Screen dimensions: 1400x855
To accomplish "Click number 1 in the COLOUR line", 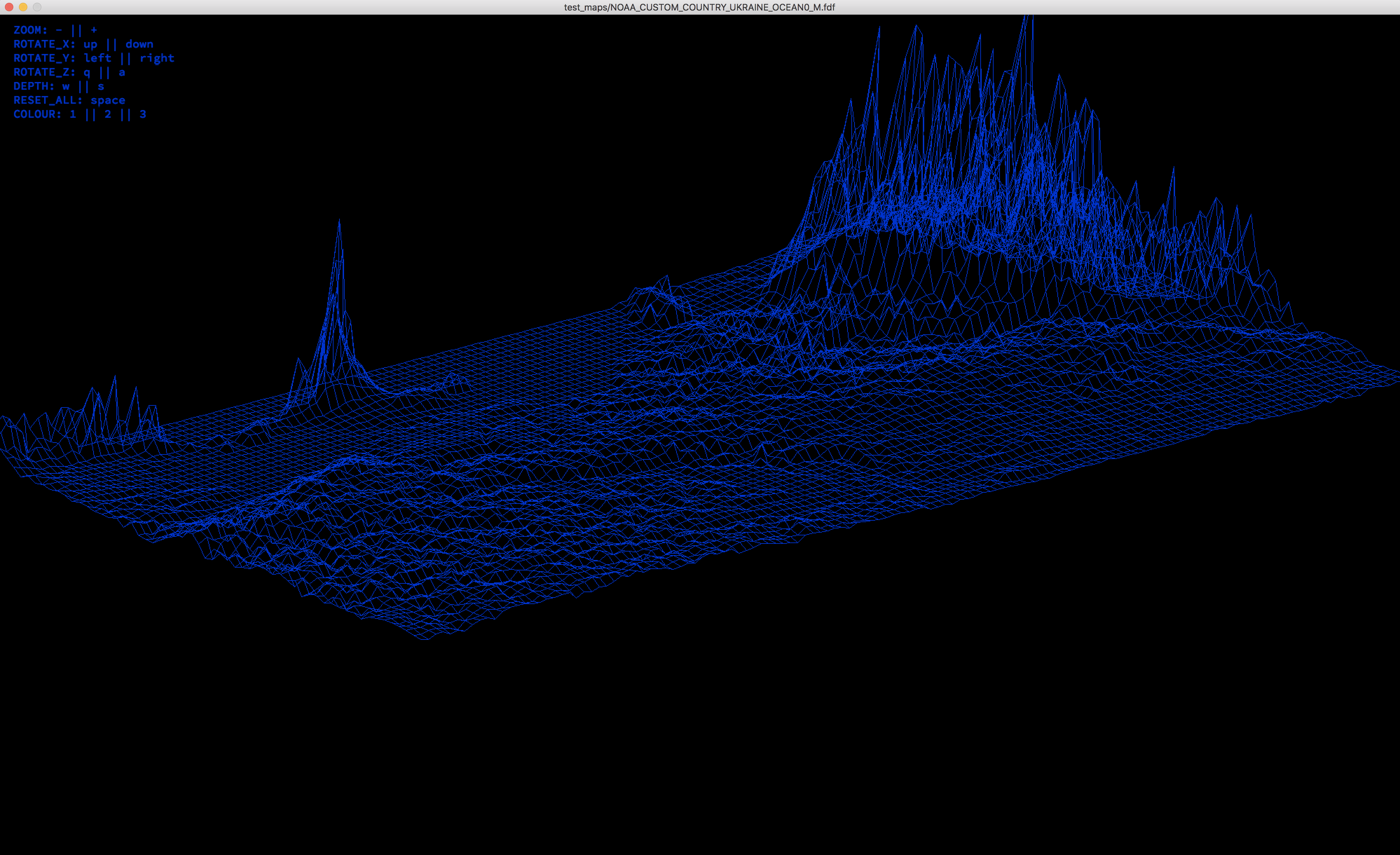I will 73,114.
